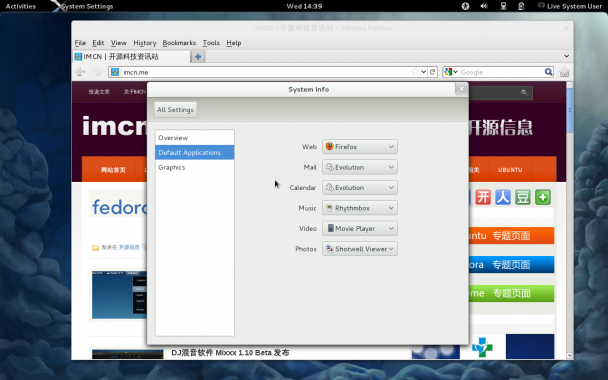Screen dimensions: 608x380
Task: Select the IMCN browser tab
Action: 131,57
